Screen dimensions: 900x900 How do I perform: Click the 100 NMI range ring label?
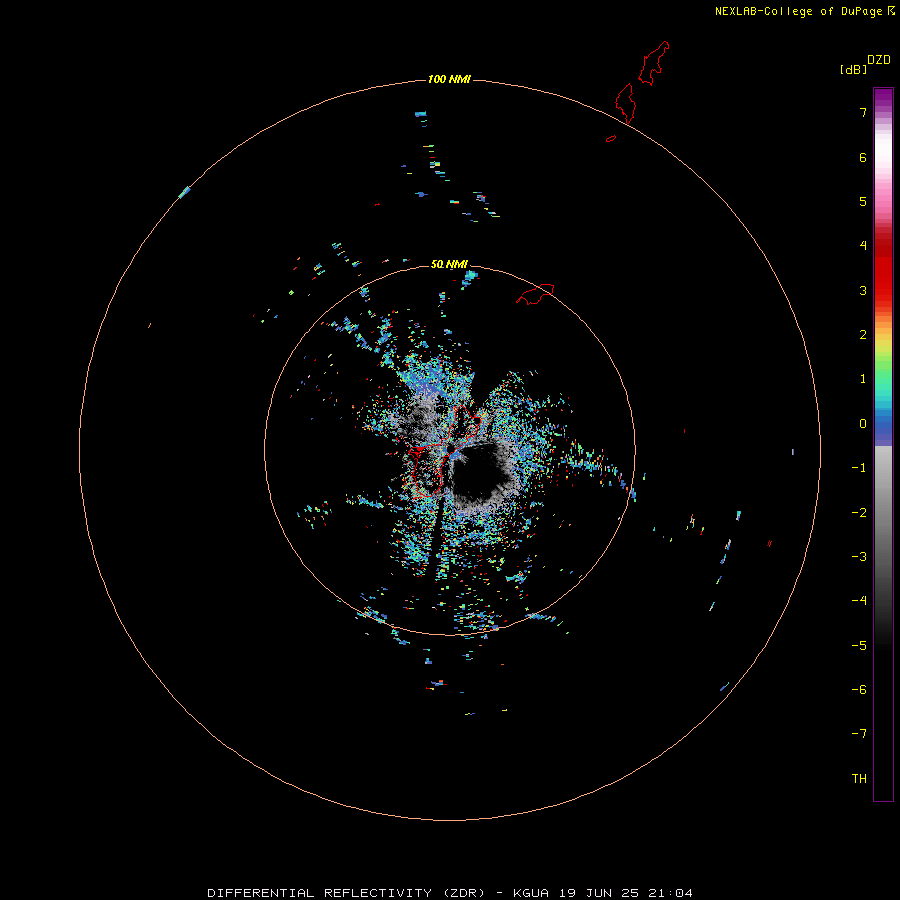point(449,79)
